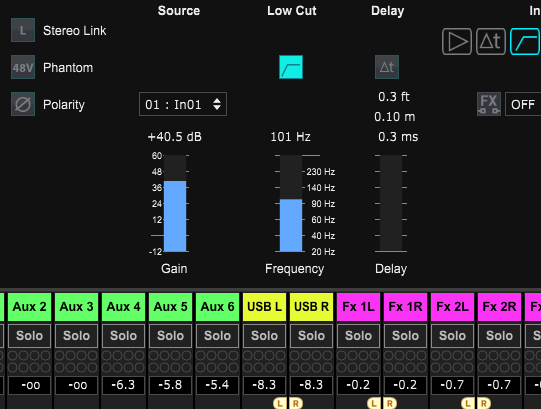This screenshot has height=409, width=541.
Task: Click the R link badge under Fx 1R
Action: click(x=390, y=403)
